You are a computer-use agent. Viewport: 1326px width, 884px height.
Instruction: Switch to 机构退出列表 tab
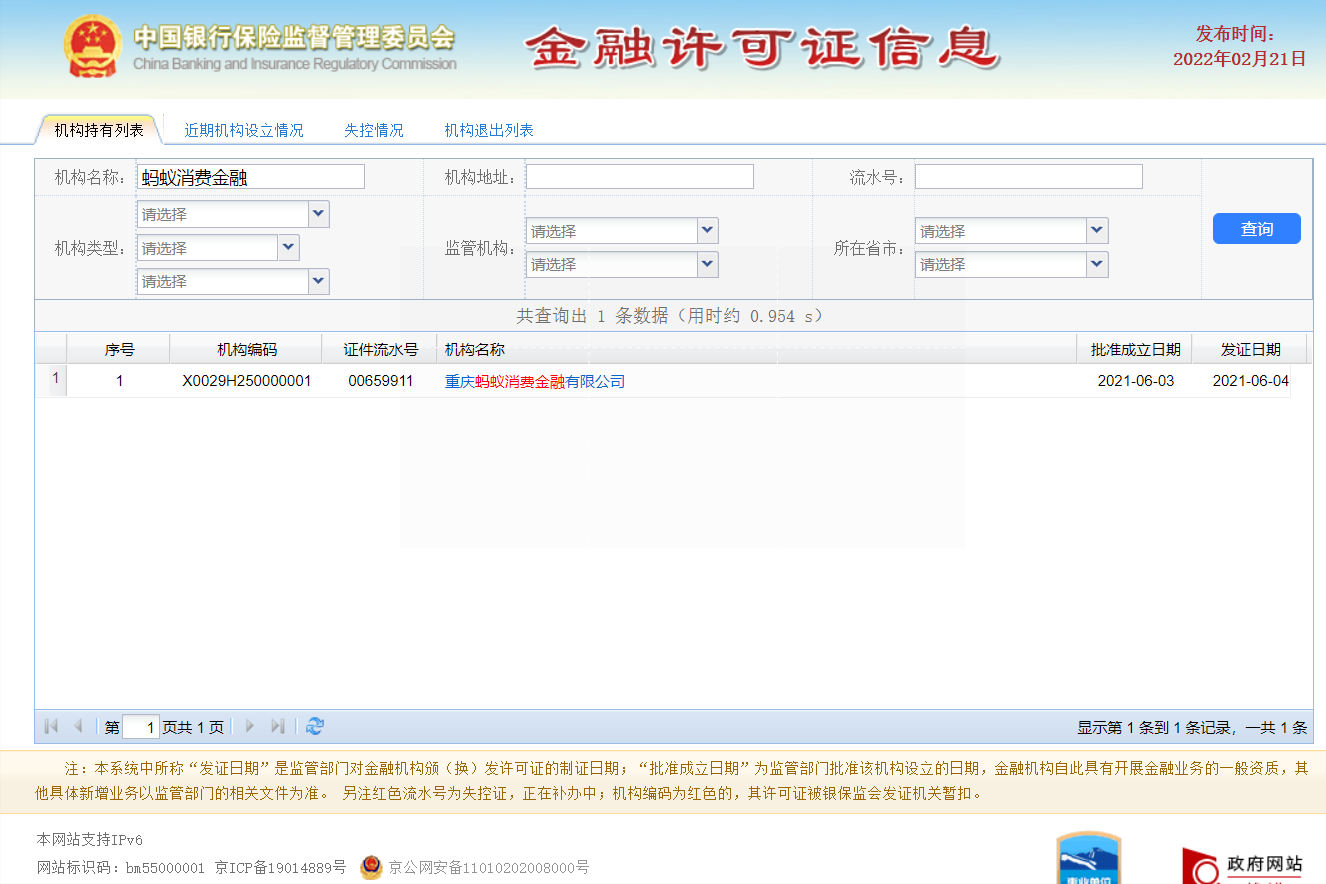click(x=489, y=130)
